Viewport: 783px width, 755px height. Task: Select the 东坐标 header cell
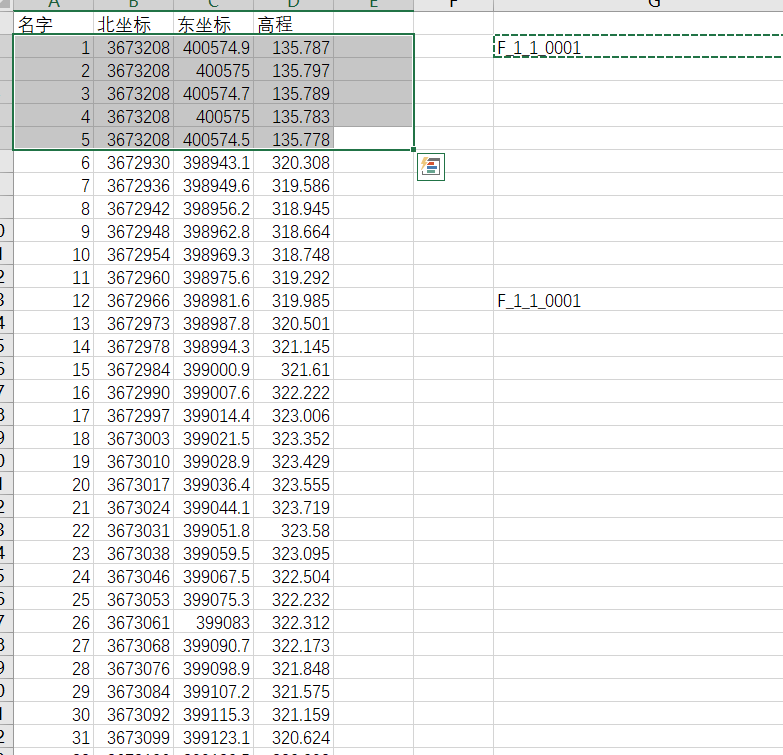(213, 25)
